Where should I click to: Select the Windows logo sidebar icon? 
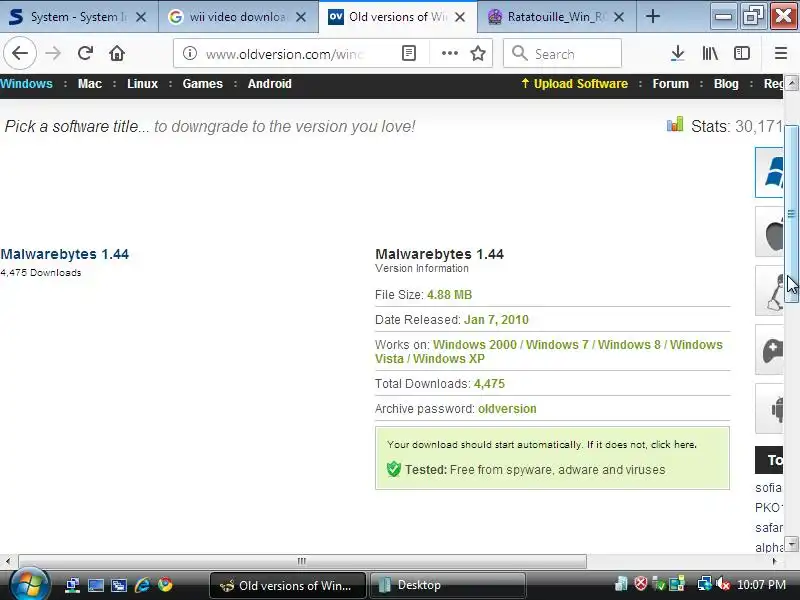pos(769,172)
